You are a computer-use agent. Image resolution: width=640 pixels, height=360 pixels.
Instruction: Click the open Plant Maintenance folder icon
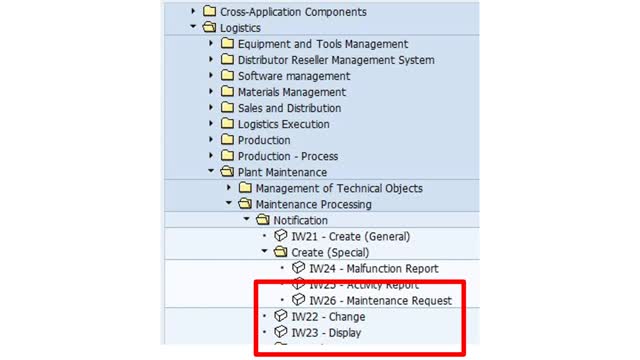pyautogui.click(x=227, y=172)
